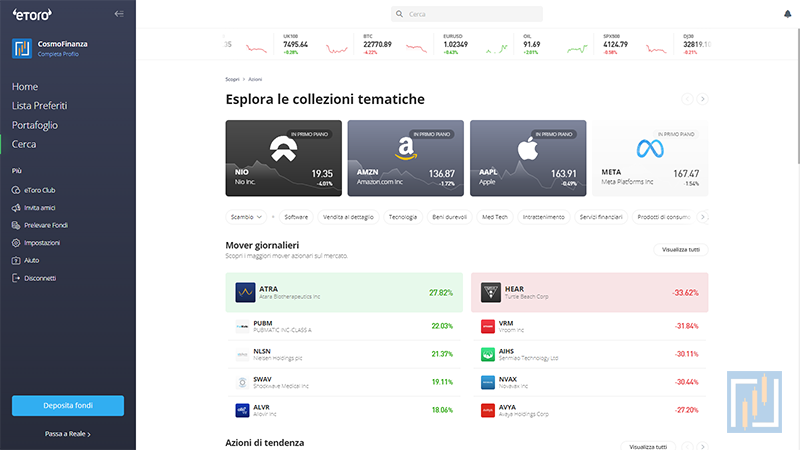Click Azioni breadcrumb link
This screenshot has height=450, width=800.
click(x=255, y=79)
